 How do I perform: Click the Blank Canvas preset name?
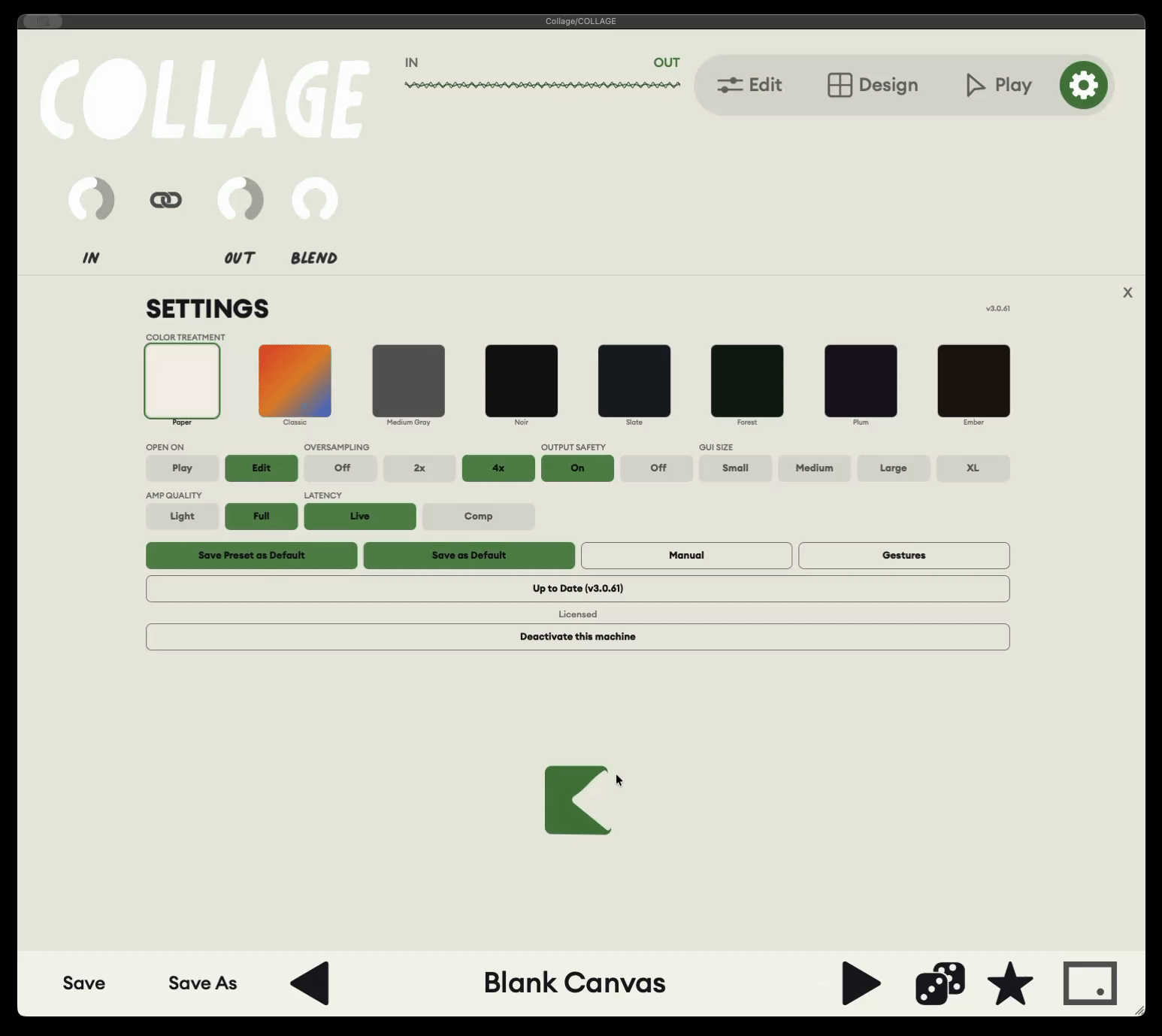click(574, 983)
